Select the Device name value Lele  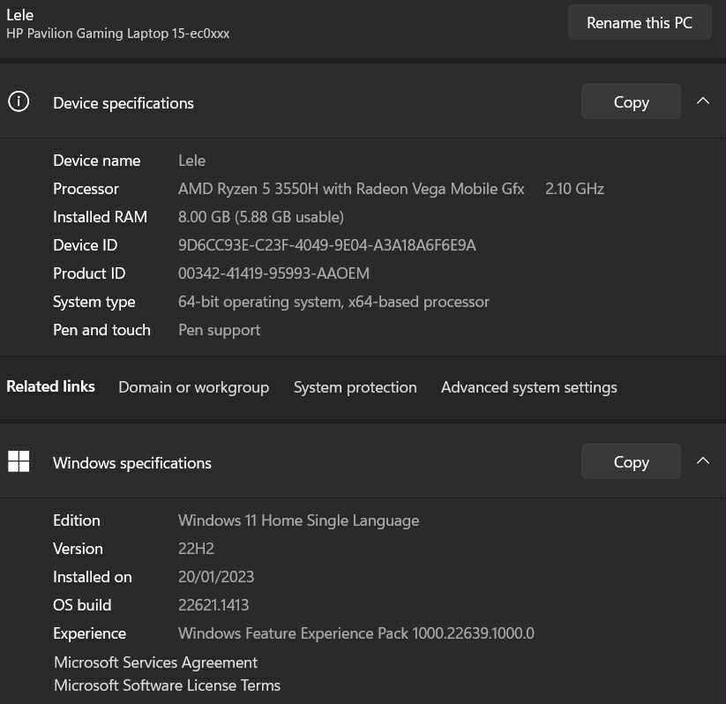coord(192,160)
